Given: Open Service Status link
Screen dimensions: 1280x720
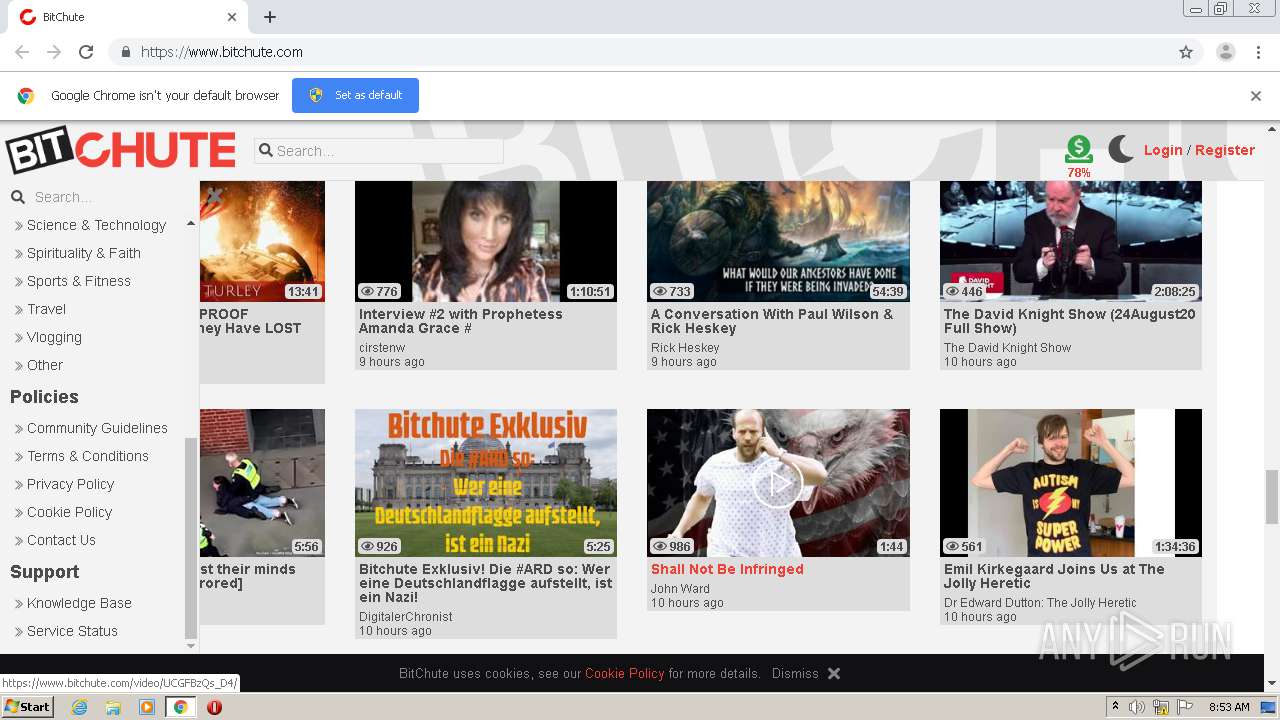Looking at the screenshot, I should 72,631.
